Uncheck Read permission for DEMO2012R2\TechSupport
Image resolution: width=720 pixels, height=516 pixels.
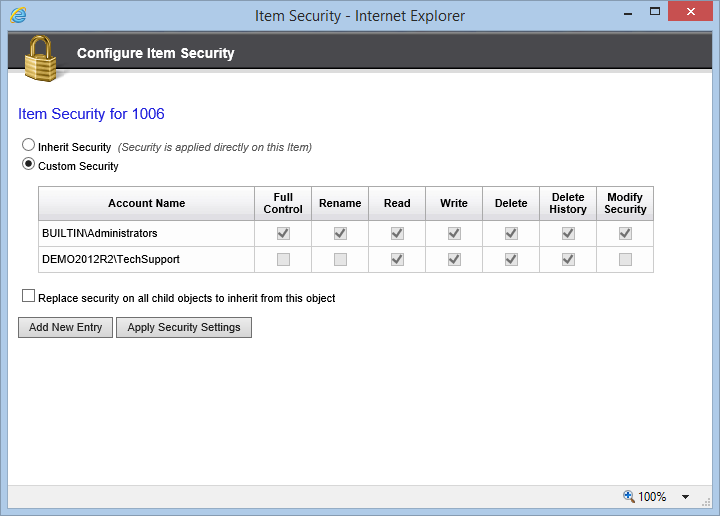pyautogui.click(x=397, y=259)
